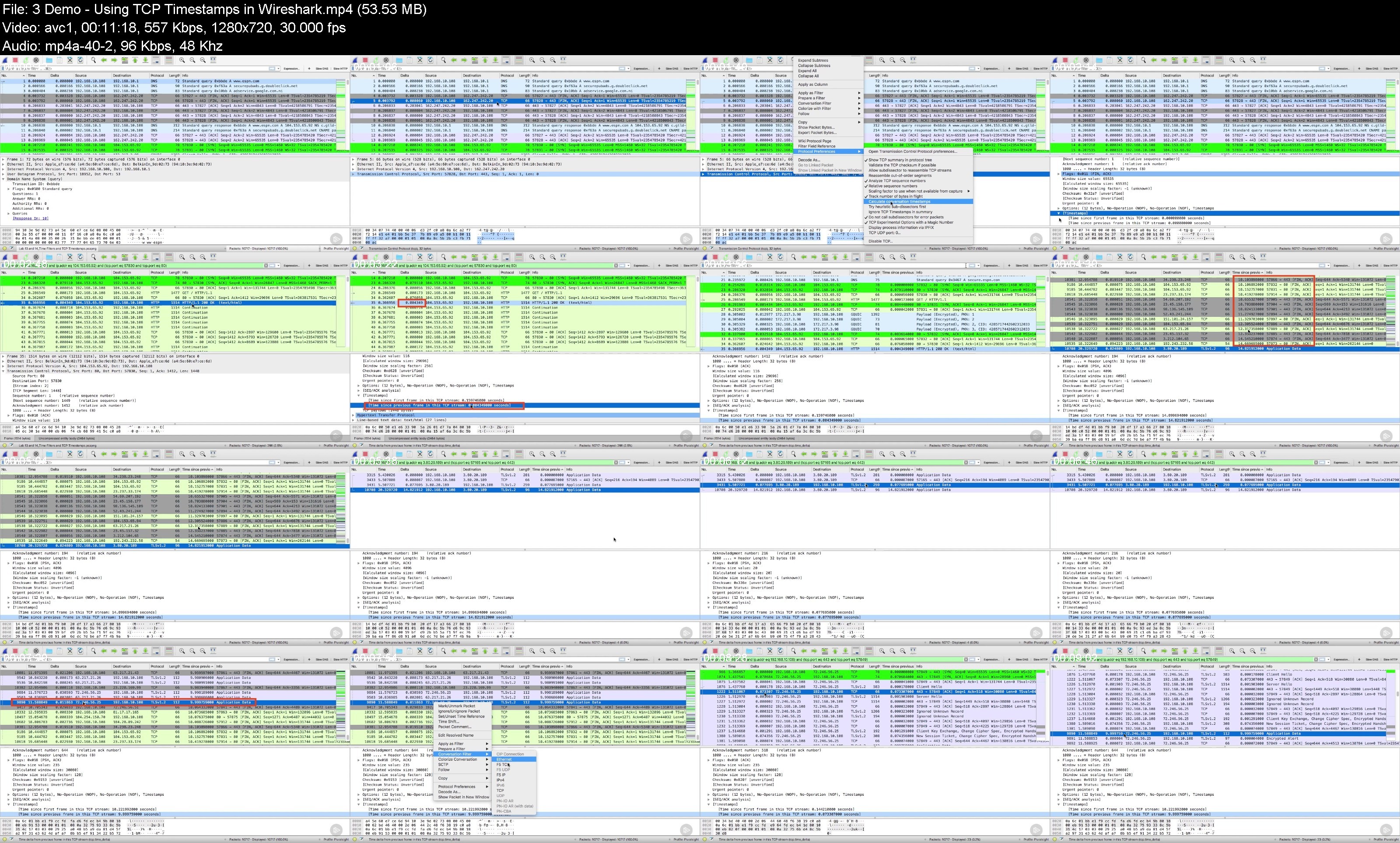Select Ethernet in Conversation Filter submenu

click(514, 759)
